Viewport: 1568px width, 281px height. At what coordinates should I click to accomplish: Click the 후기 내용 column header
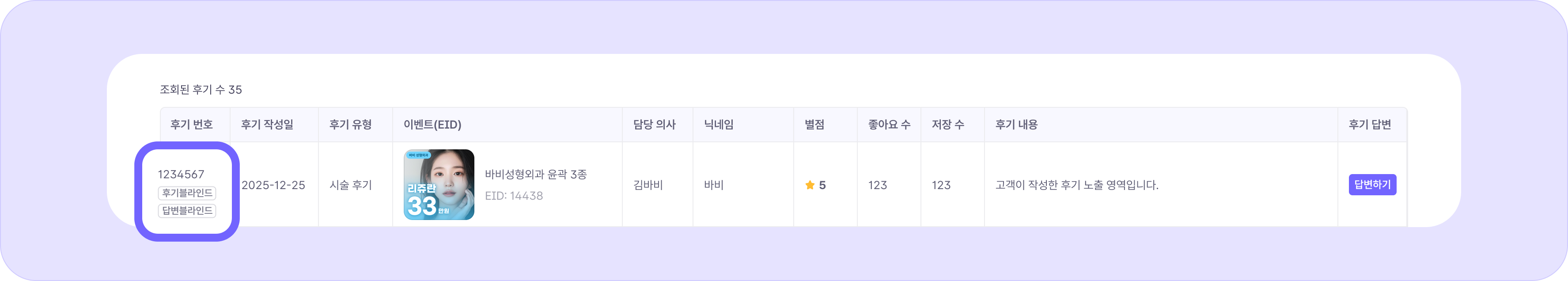(1016, 125)
